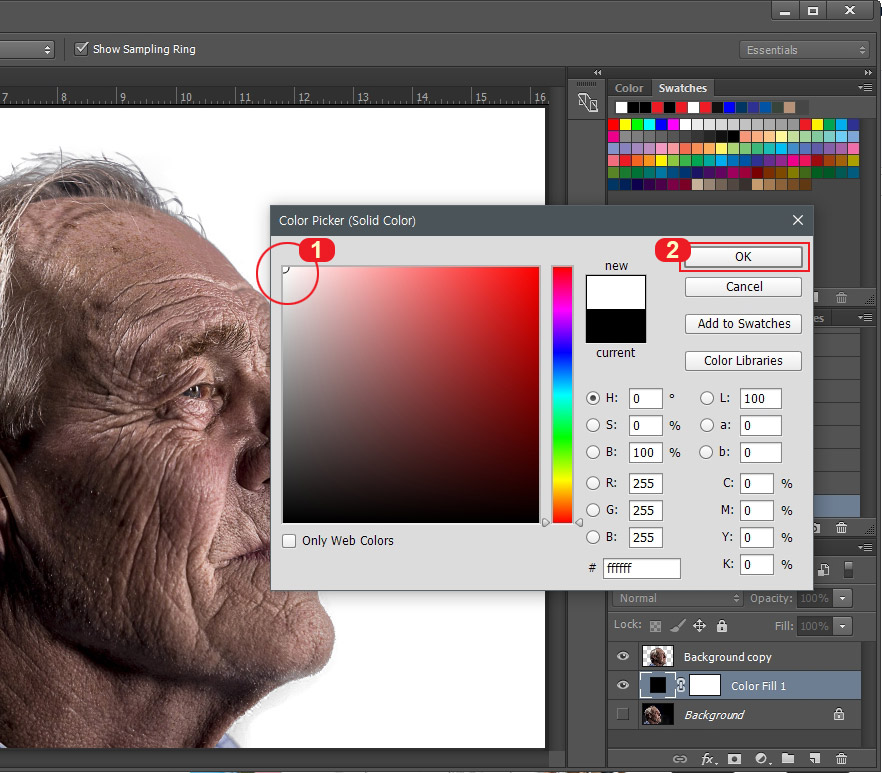Select the Background copy layer thumbnail
This screenshot has width=882, height=773.
[657, 656]
